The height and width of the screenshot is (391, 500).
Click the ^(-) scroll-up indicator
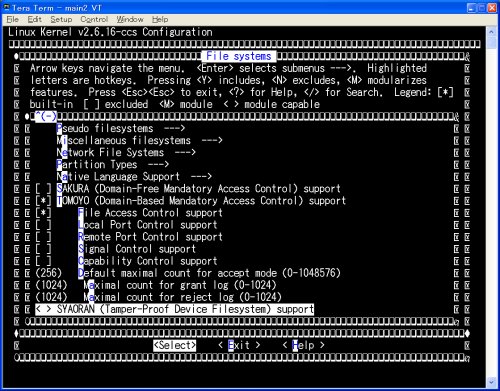46,116
